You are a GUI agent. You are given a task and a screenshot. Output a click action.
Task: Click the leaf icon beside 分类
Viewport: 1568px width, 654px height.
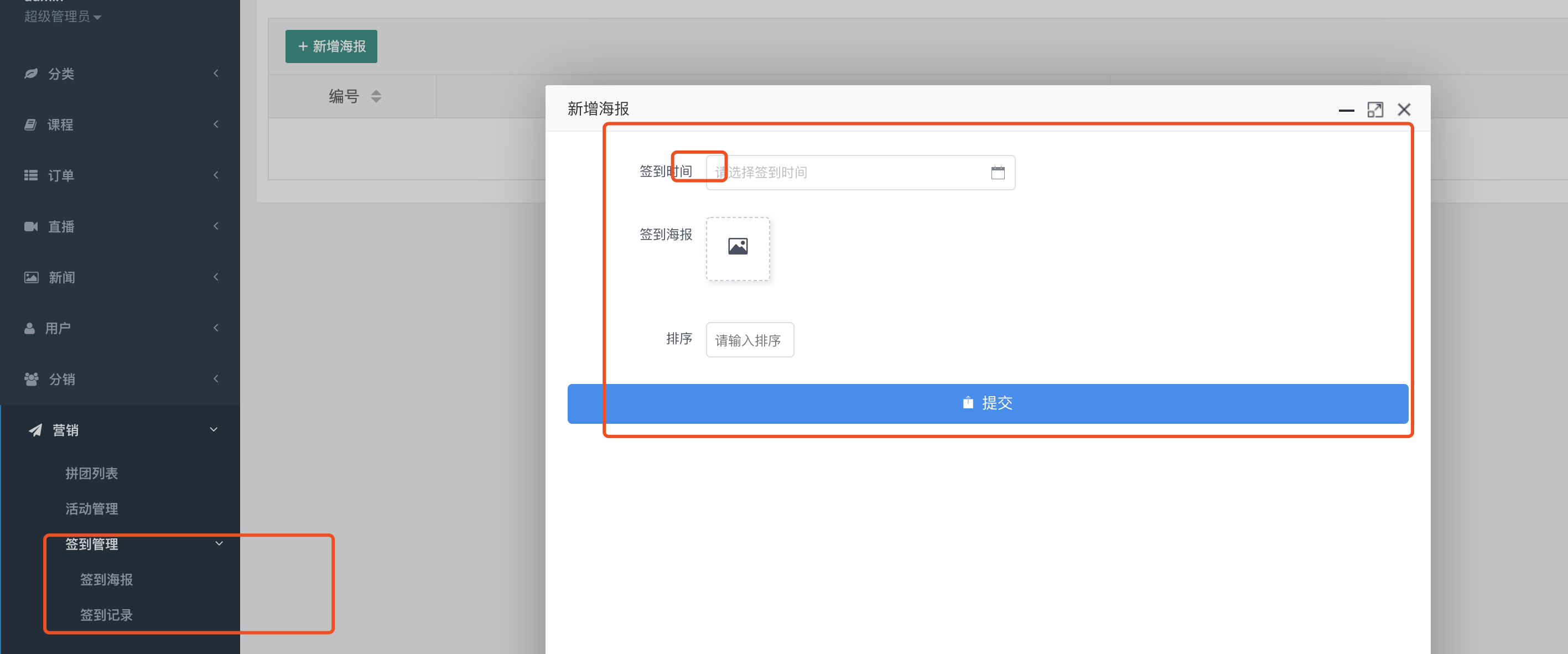coord(31,74)
